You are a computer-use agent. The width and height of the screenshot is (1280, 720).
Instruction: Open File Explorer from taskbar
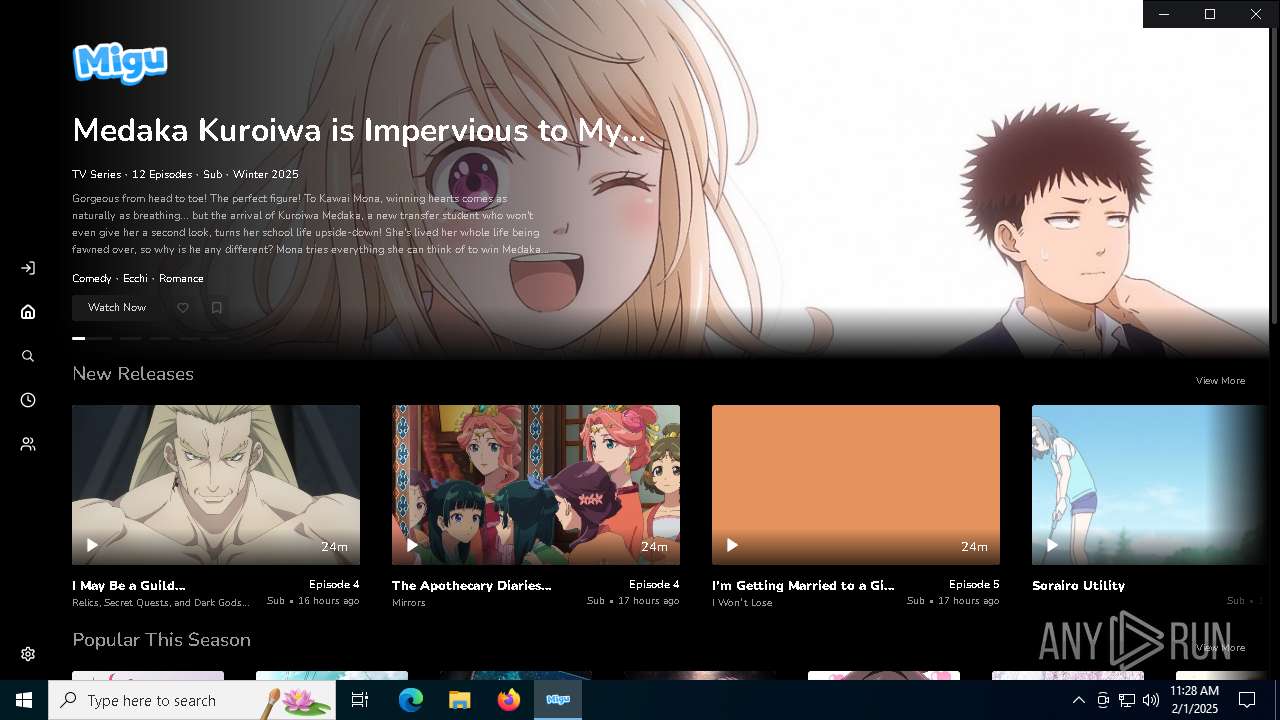coord(459,700)
